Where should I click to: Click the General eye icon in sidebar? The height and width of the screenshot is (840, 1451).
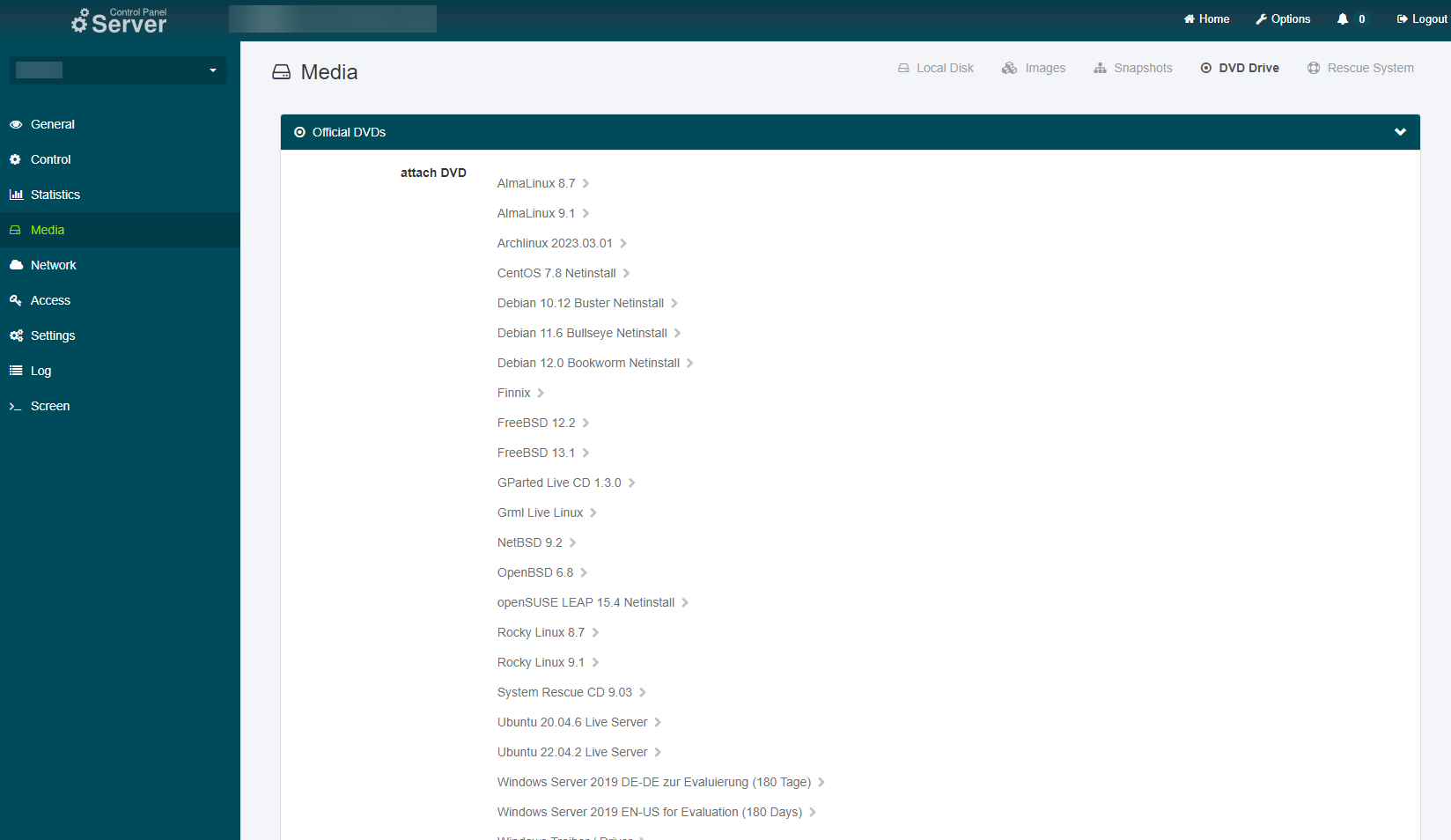(16, 124)
